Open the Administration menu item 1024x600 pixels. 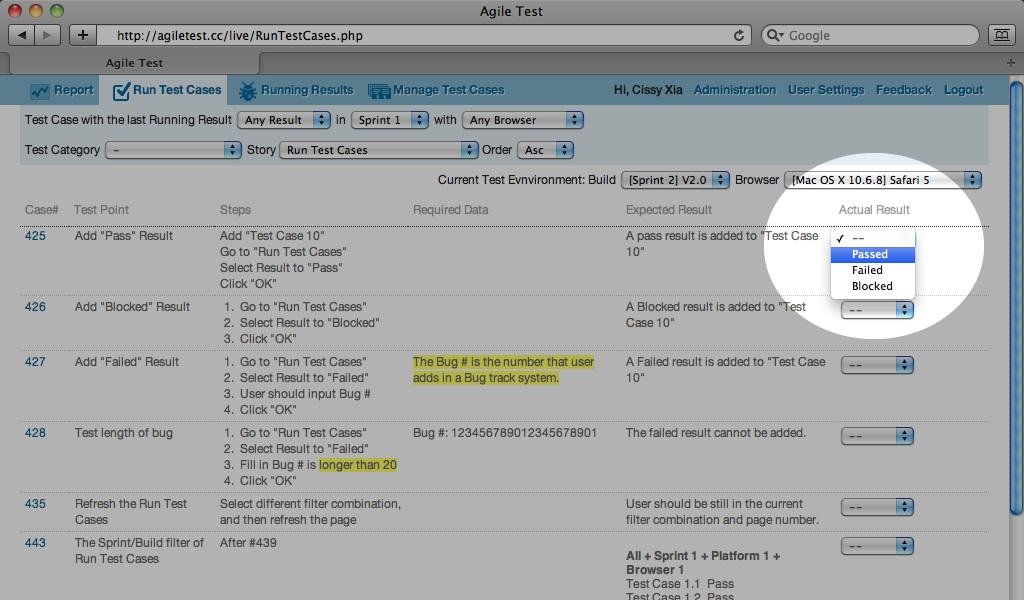tap(735, 90)
